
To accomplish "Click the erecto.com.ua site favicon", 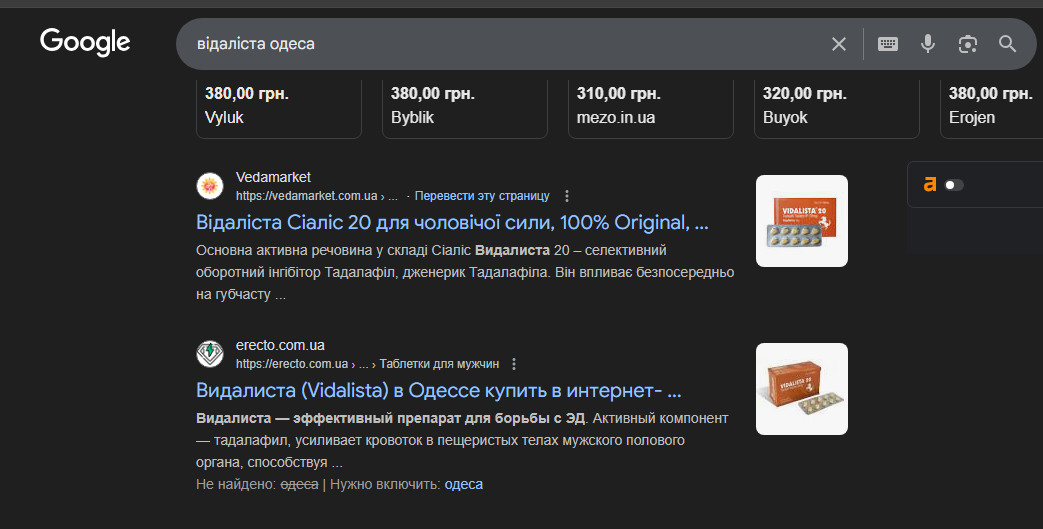I will [210, 354].
